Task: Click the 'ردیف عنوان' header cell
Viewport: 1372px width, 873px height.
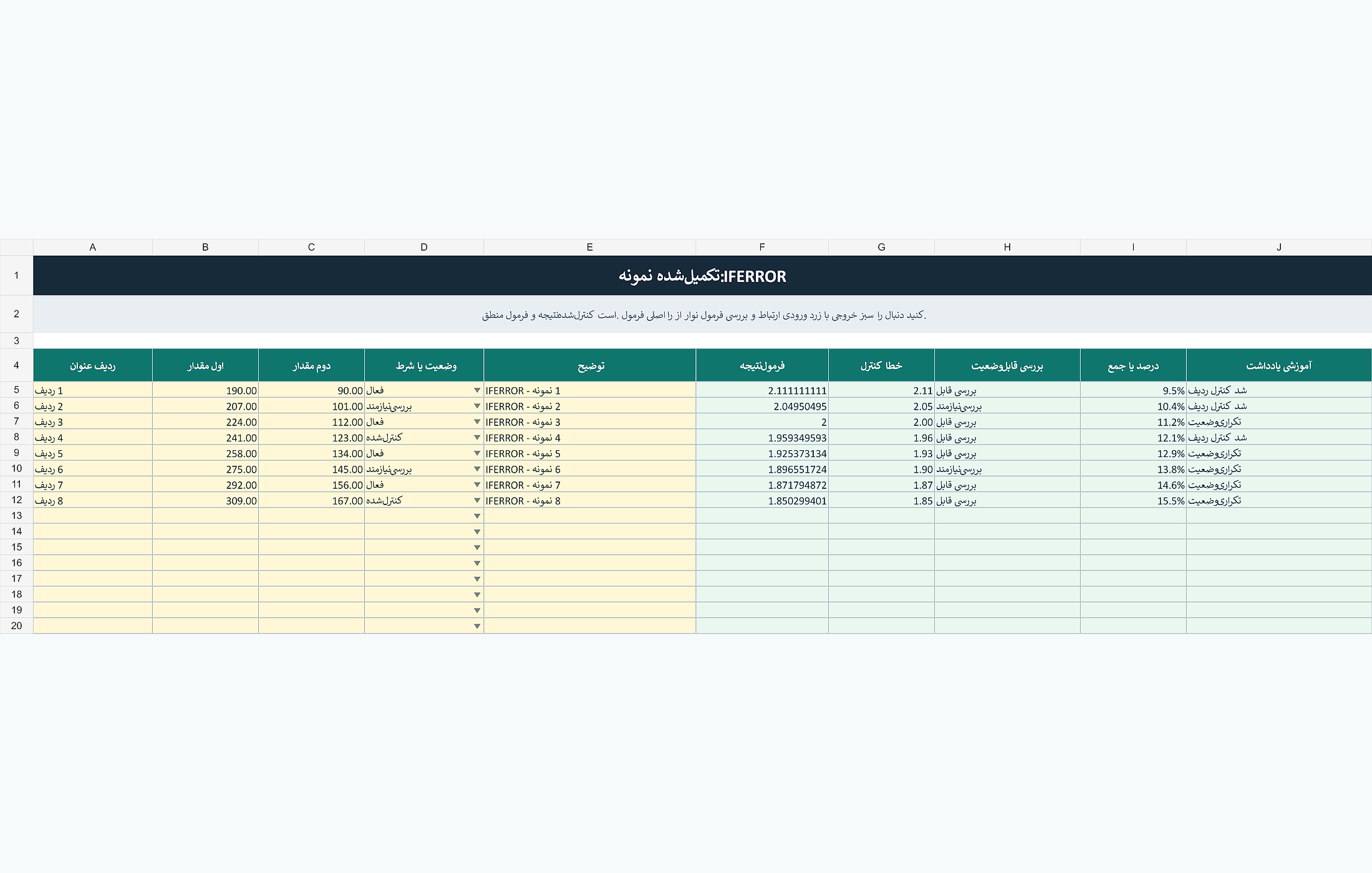Action: tap(93, 365)
